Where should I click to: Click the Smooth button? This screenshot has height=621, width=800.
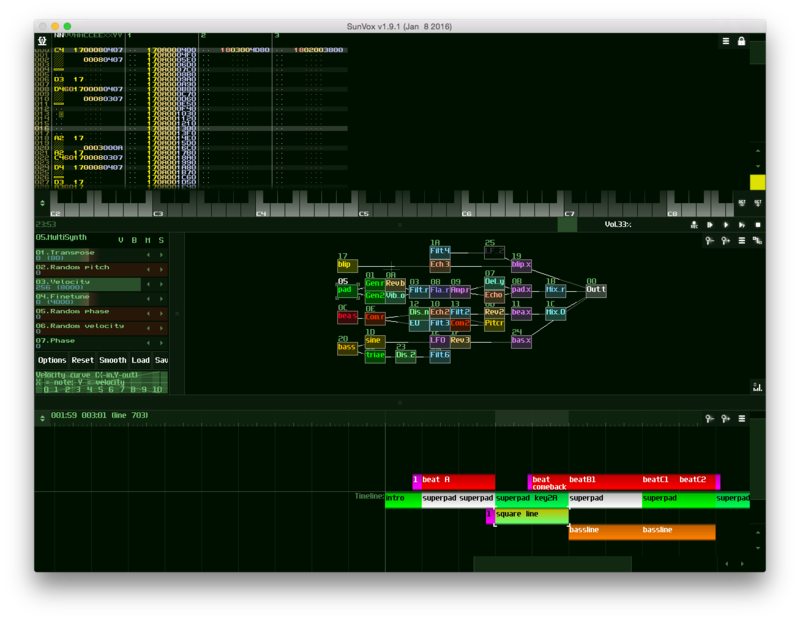point(113,360)
